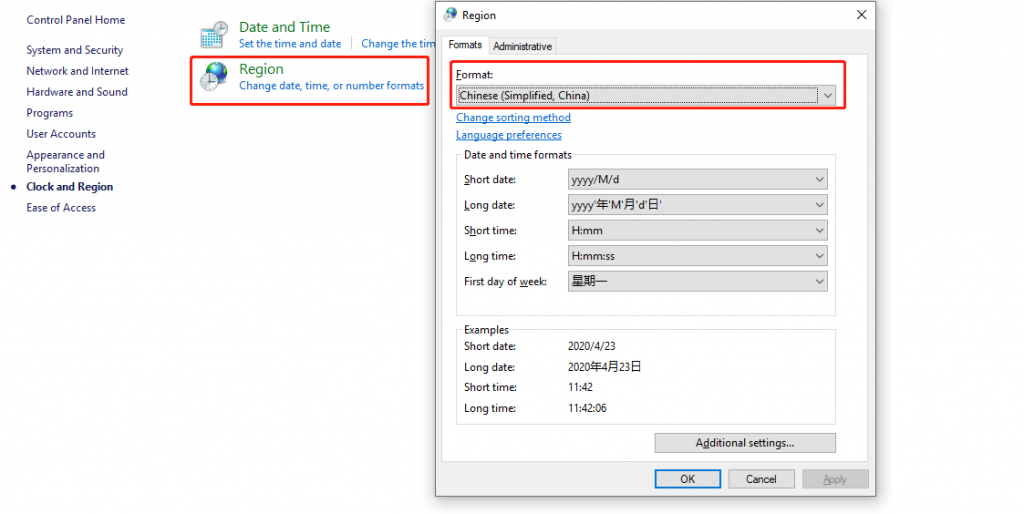Open Appearance and Personalization category
Image resolution: width=1024 pixels, height=514 pixels.
point(65,161)
